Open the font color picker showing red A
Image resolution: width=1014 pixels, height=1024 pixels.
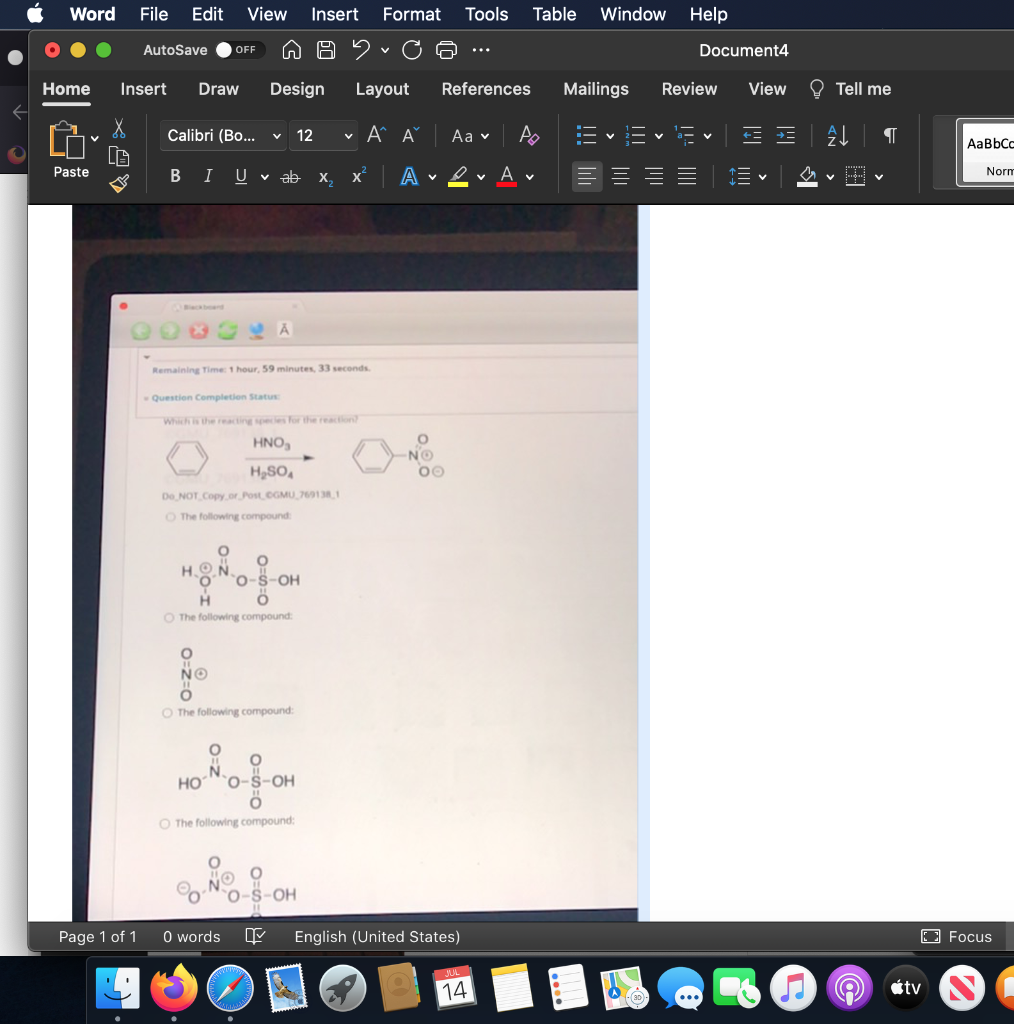pos(507,176)
